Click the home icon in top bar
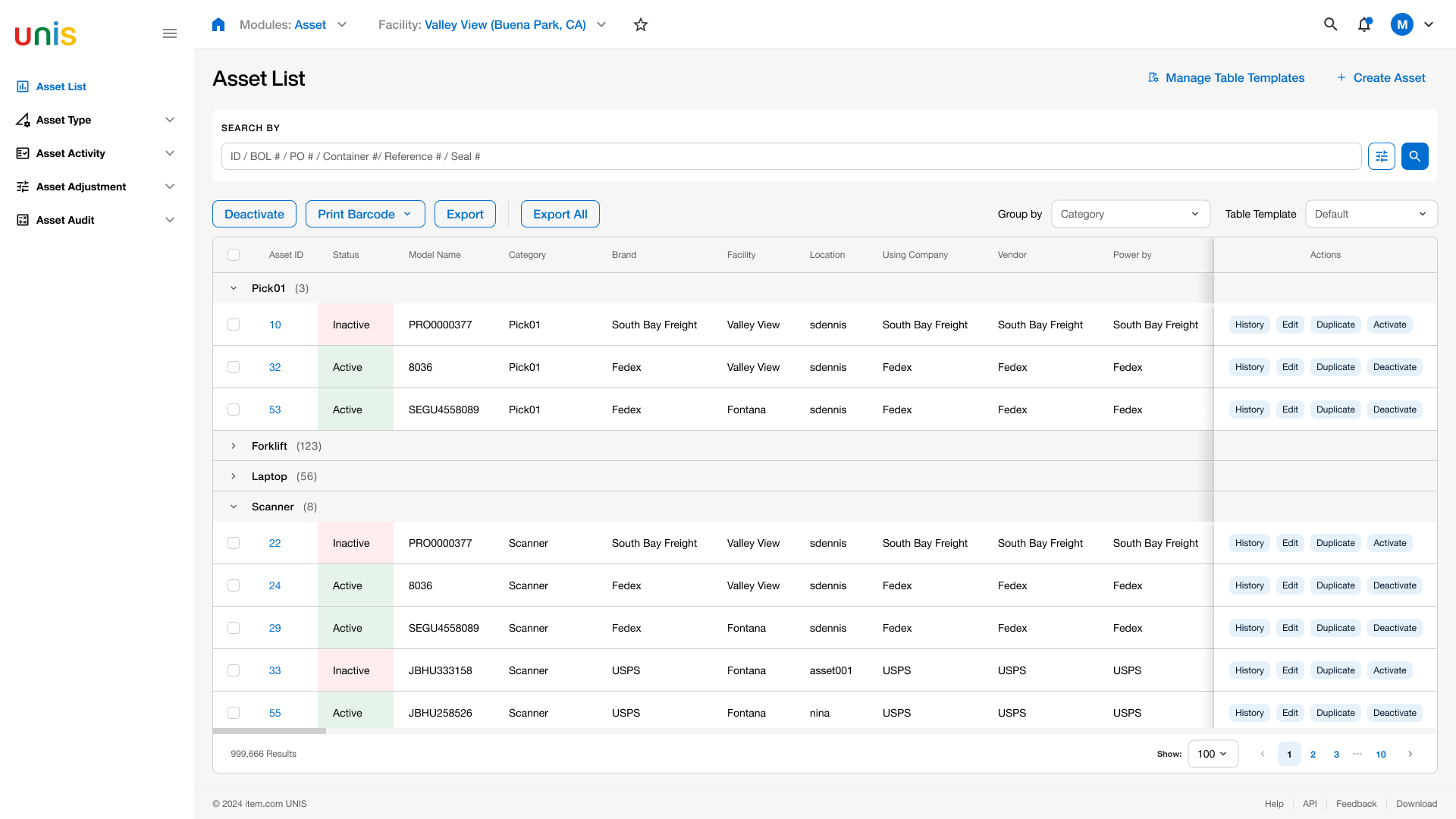This screenshot has height=819, width=1456. [218, 24]
